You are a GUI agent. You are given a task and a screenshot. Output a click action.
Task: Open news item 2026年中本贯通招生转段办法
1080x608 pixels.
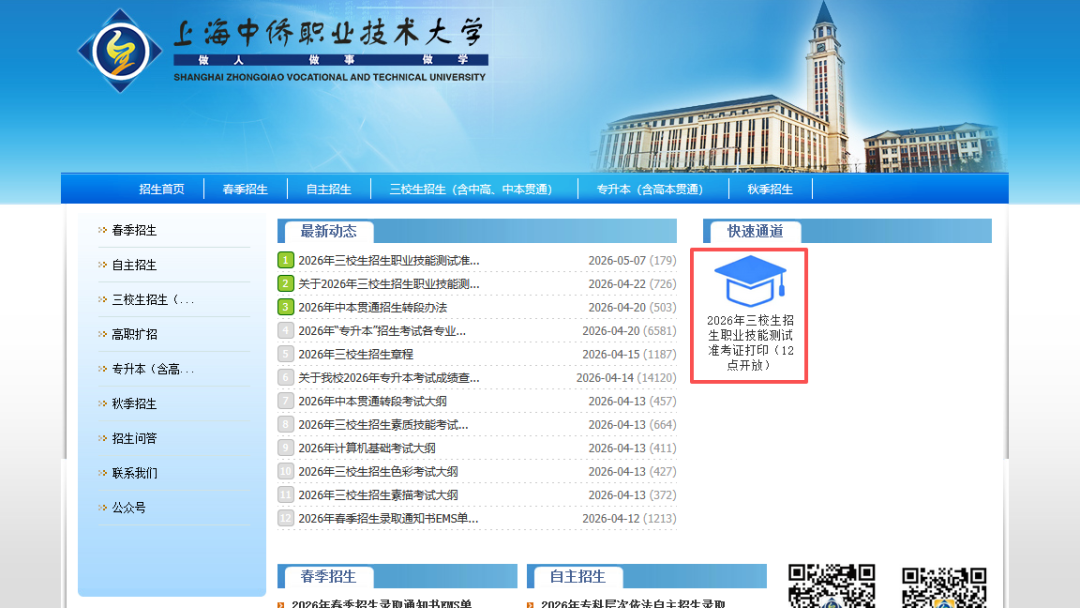pyautogui.click(x=373, y=307)
